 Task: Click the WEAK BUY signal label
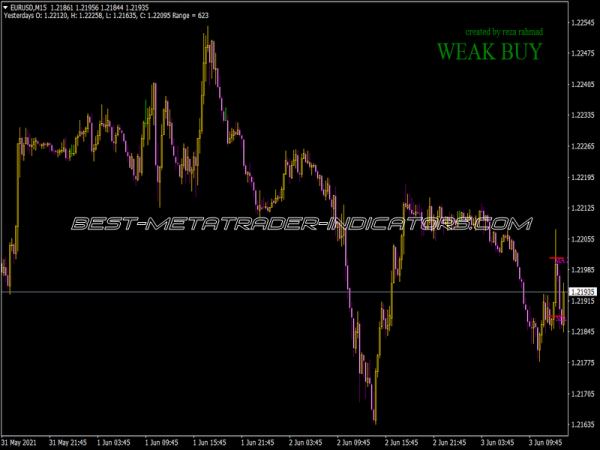490,52
